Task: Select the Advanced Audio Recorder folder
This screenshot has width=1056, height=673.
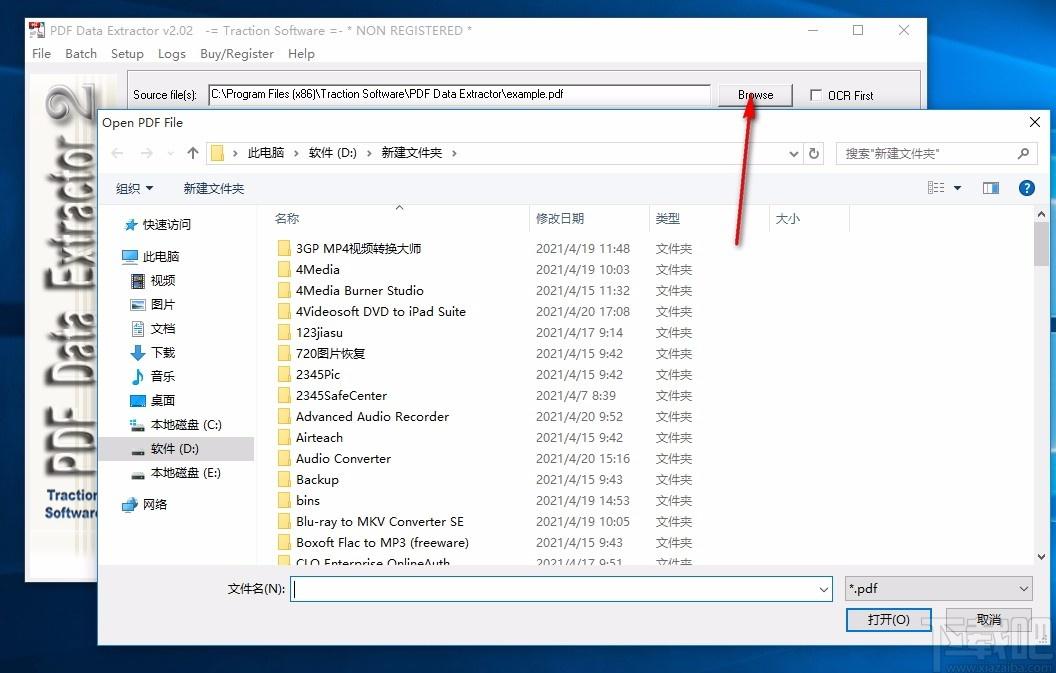Action: (x=372, y=416)
